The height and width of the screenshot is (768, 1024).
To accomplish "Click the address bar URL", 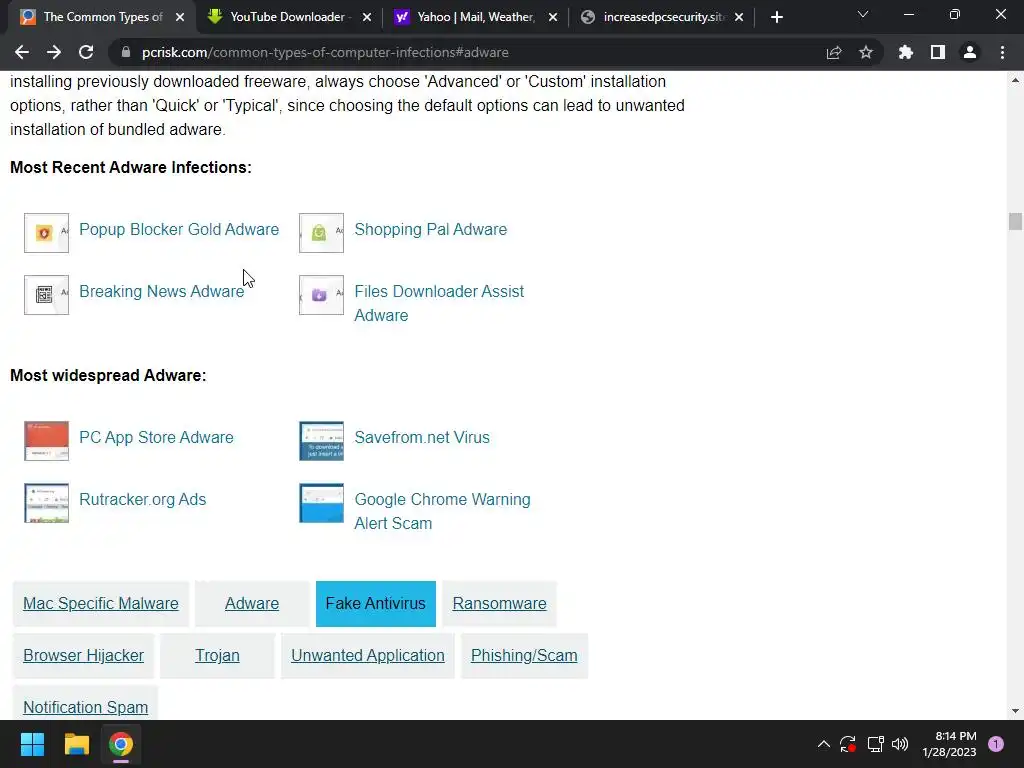I will pyautogui.click(x=325, y=52).
